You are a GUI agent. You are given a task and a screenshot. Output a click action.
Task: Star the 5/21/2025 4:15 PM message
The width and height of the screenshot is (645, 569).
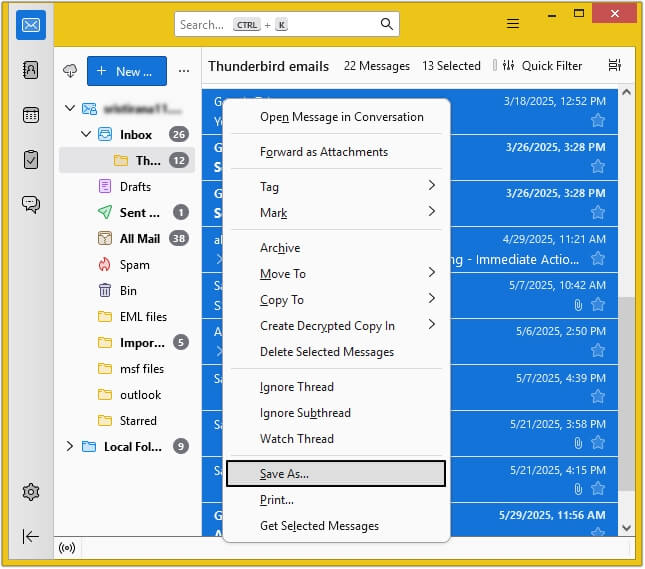(598, 489)
